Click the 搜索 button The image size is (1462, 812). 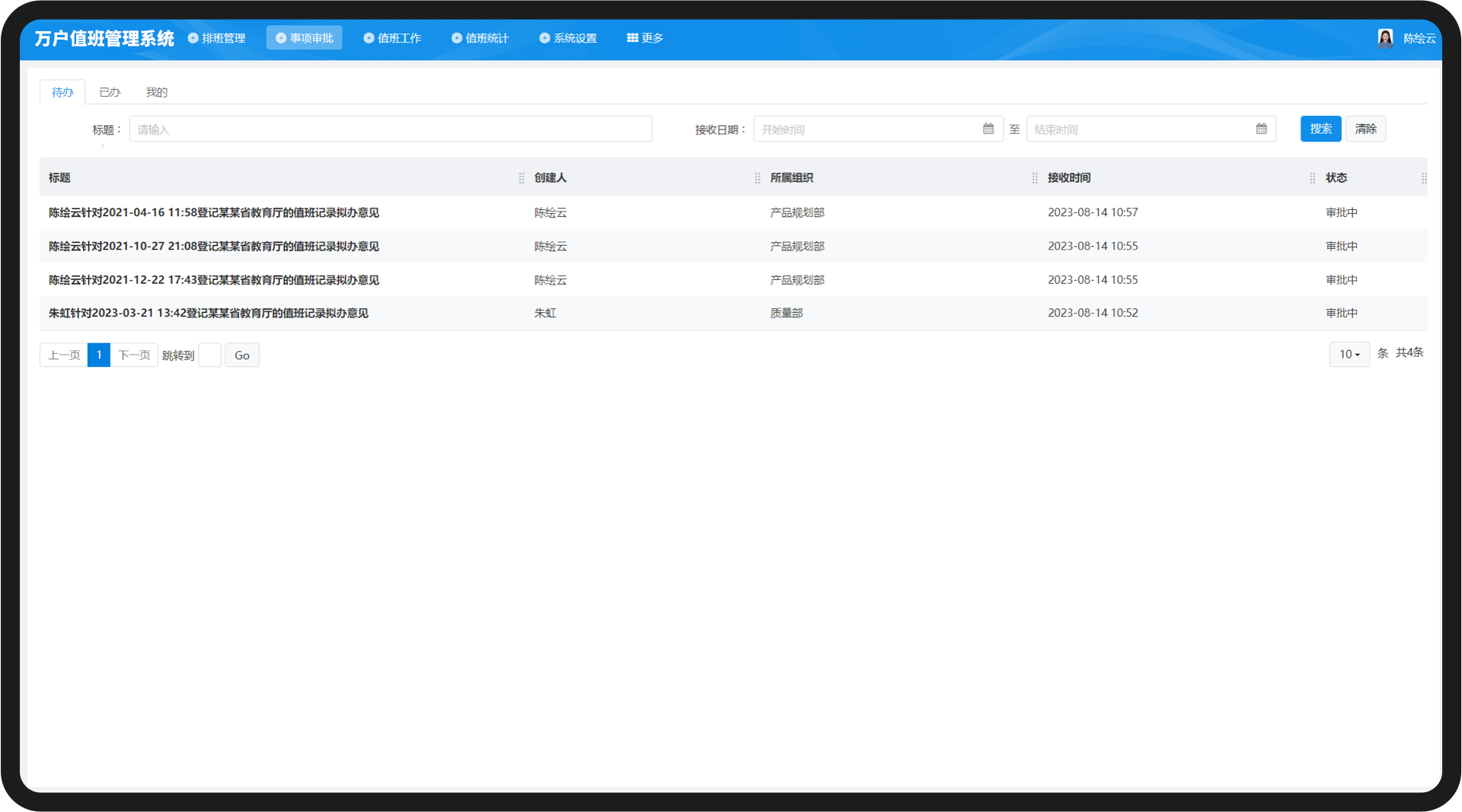tap(1321, 129)
